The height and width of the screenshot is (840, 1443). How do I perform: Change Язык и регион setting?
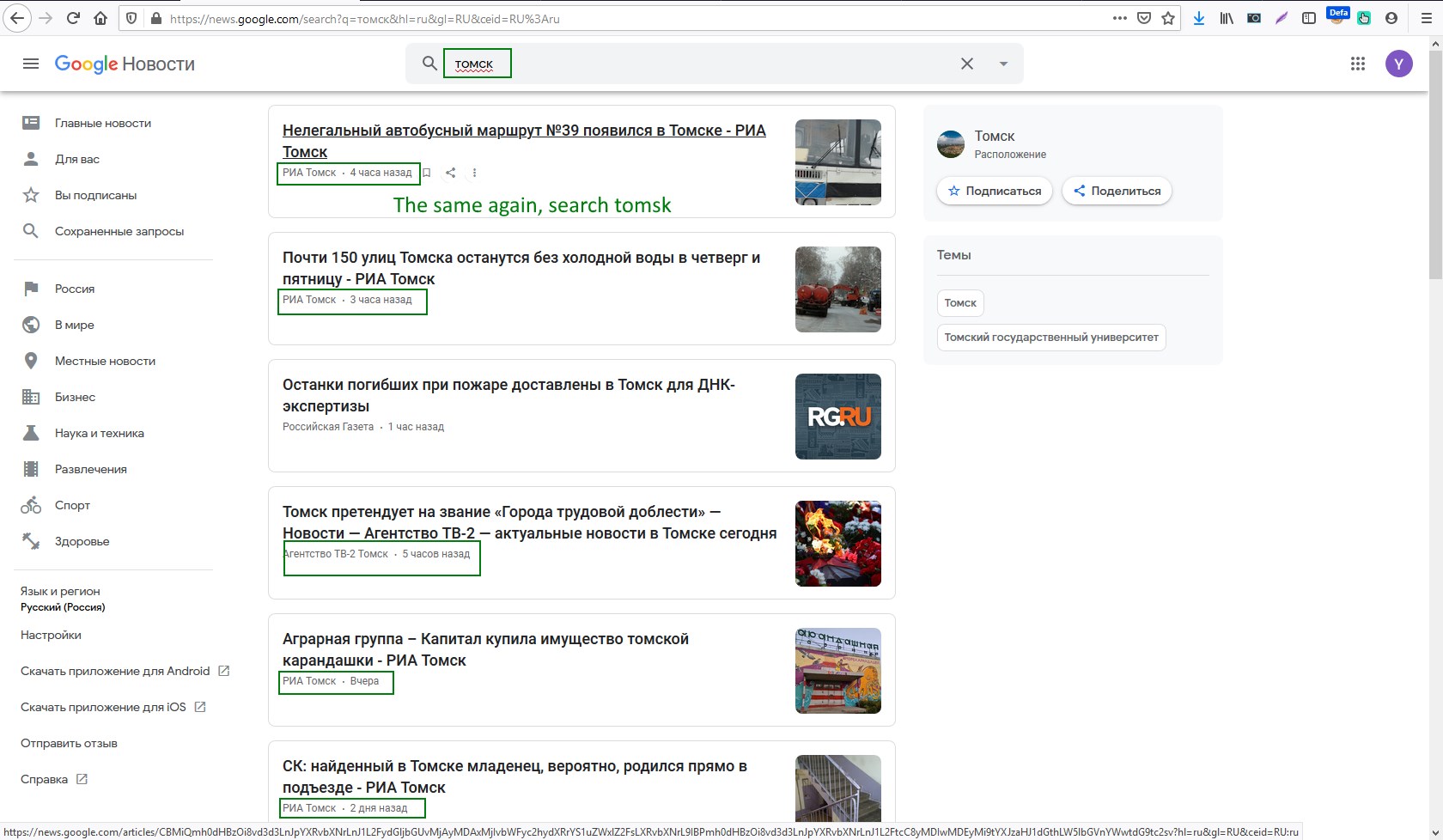point(63,599)
